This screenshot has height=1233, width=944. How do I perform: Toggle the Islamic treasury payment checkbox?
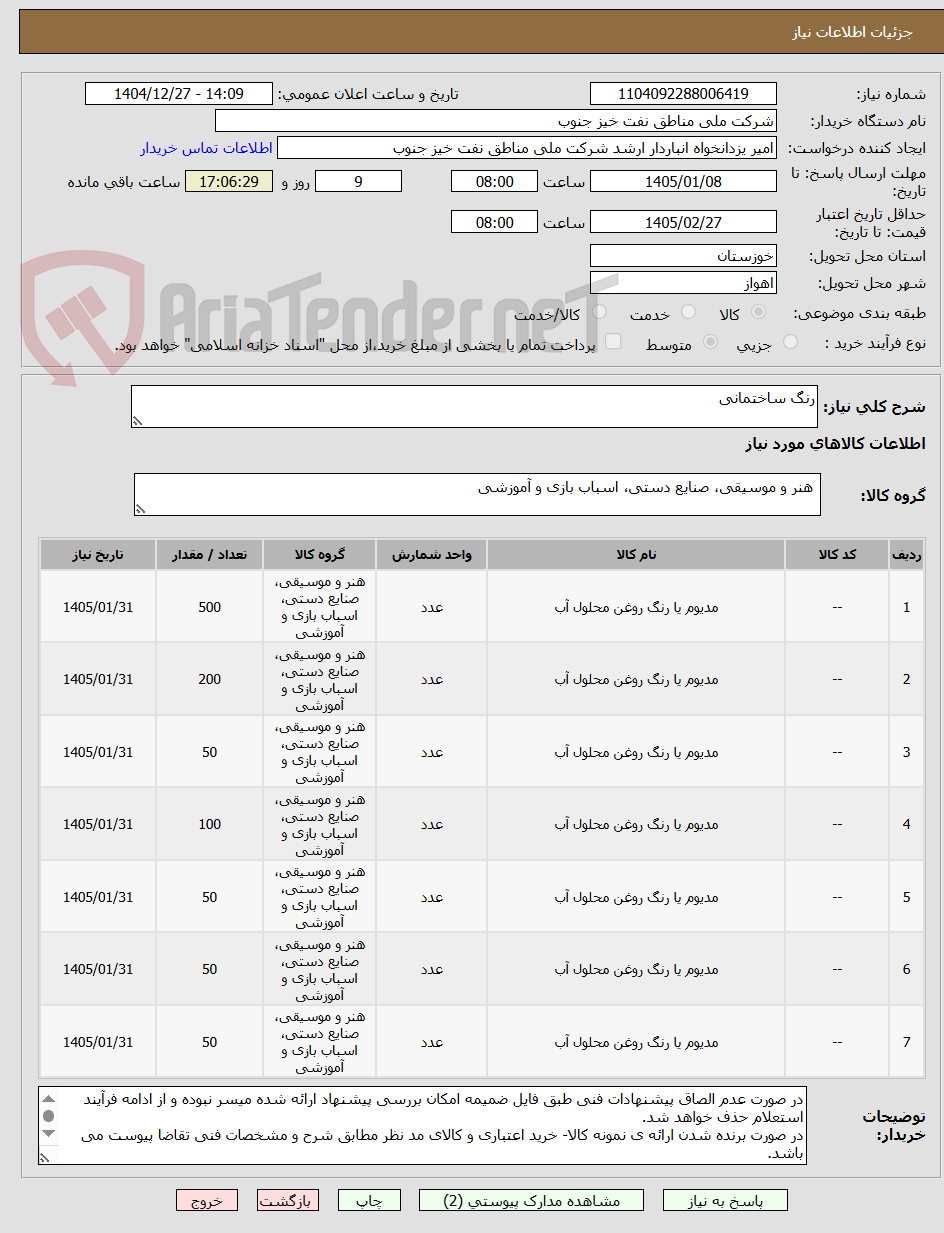click(x=613, y=342)
